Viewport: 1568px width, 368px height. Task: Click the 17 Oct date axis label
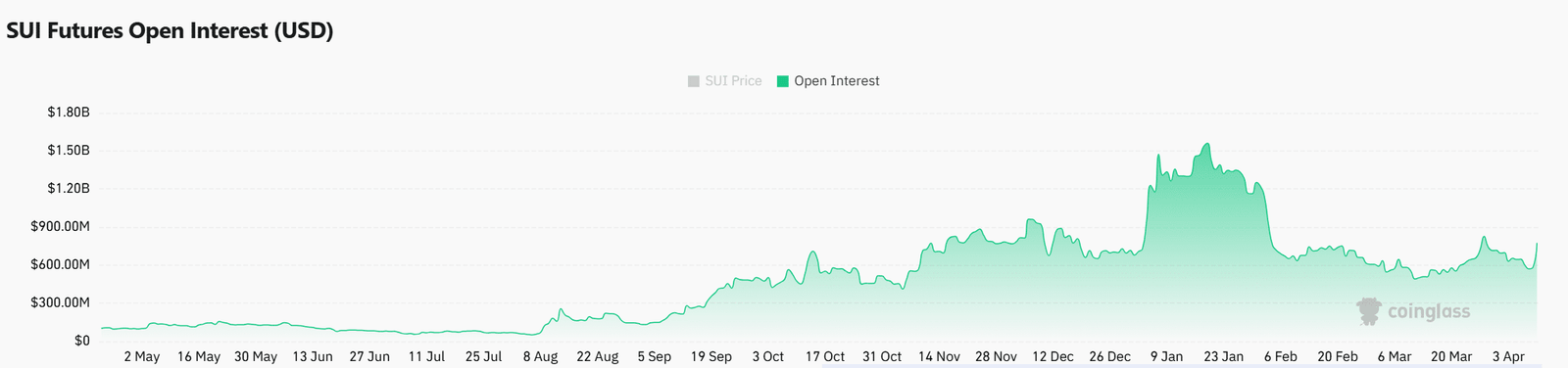pos(825,357)
